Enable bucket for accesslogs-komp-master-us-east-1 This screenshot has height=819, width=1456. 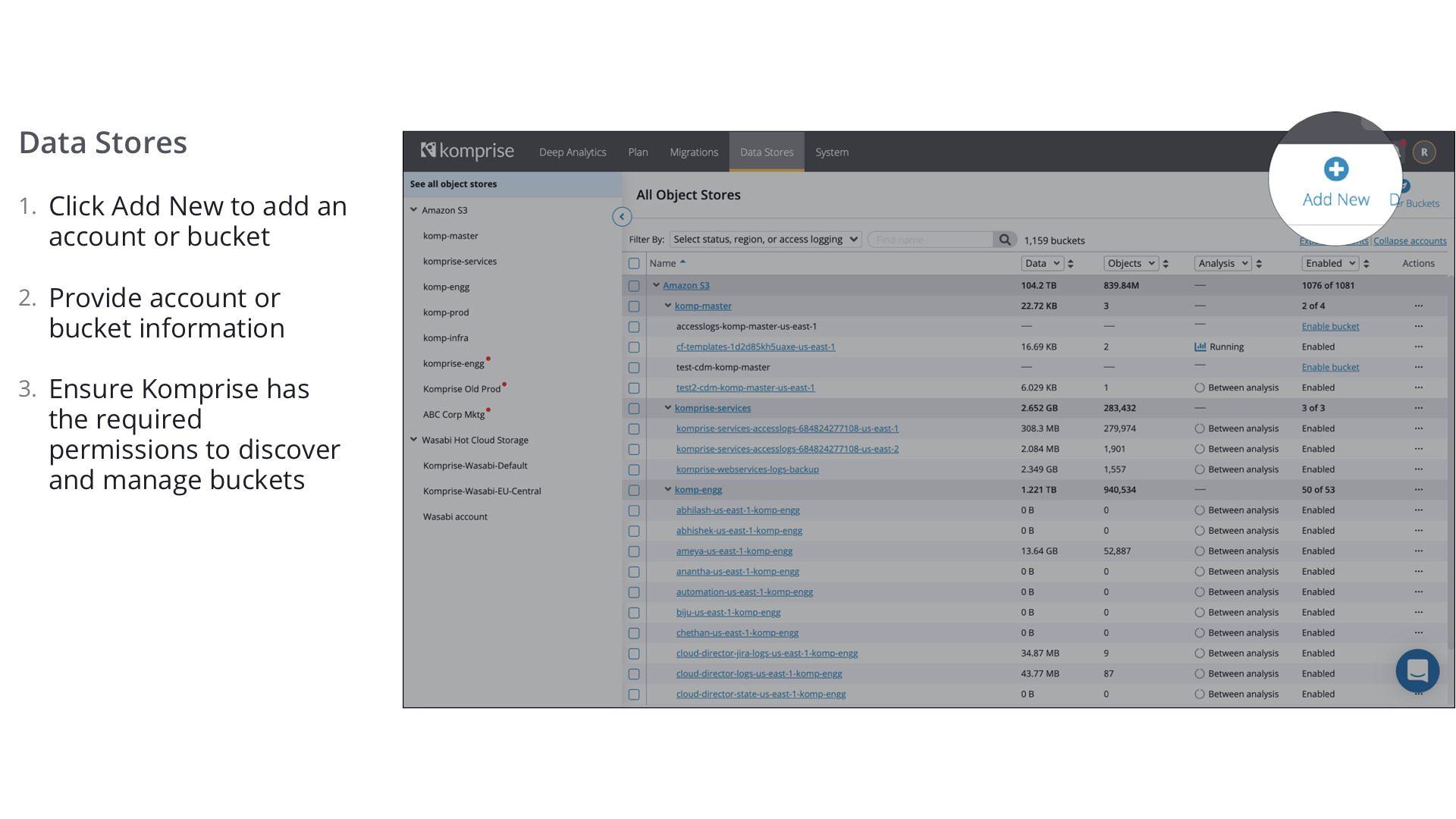pos(1330,327)
